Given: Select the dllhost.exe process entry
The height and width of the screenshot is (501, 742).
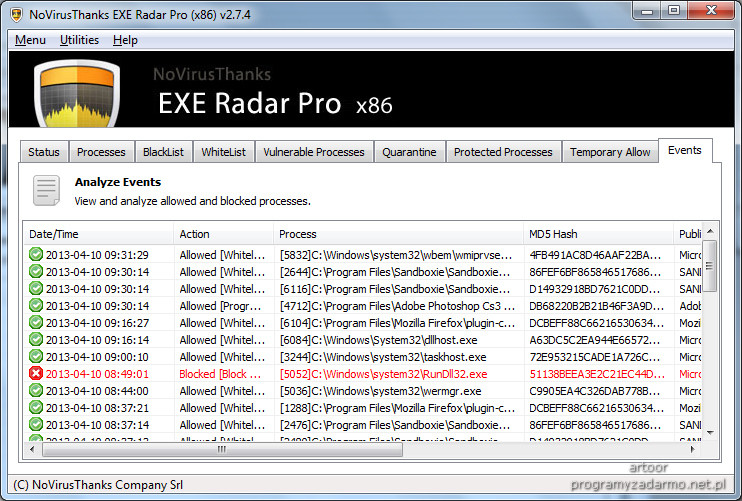Looking at the screenshot, I should coord(379,340).
